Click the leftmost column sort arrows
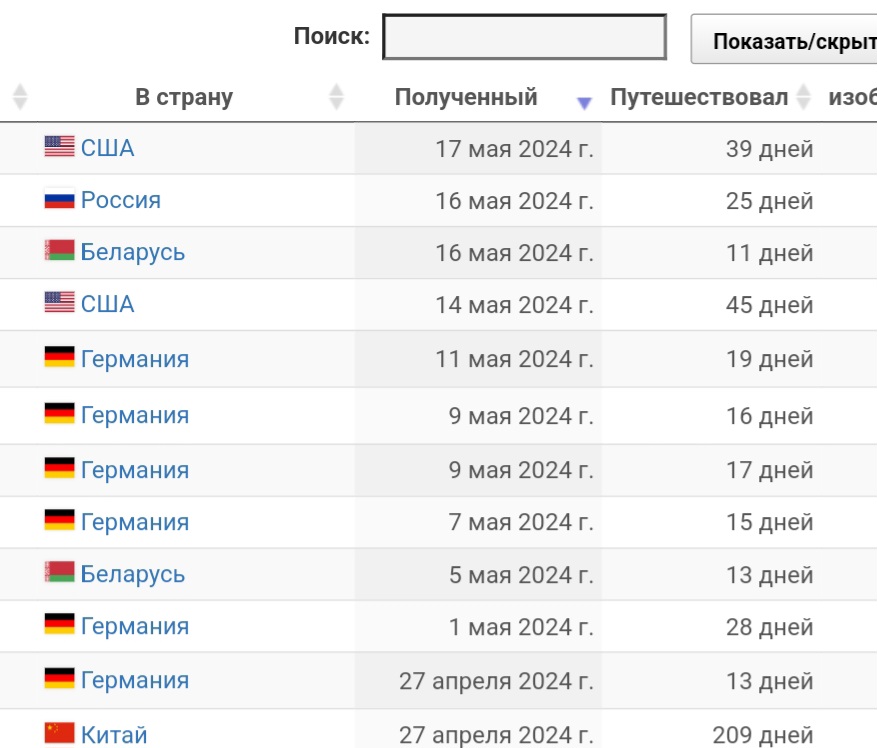This screenshot has height=748, width=877. pos(20,97)
